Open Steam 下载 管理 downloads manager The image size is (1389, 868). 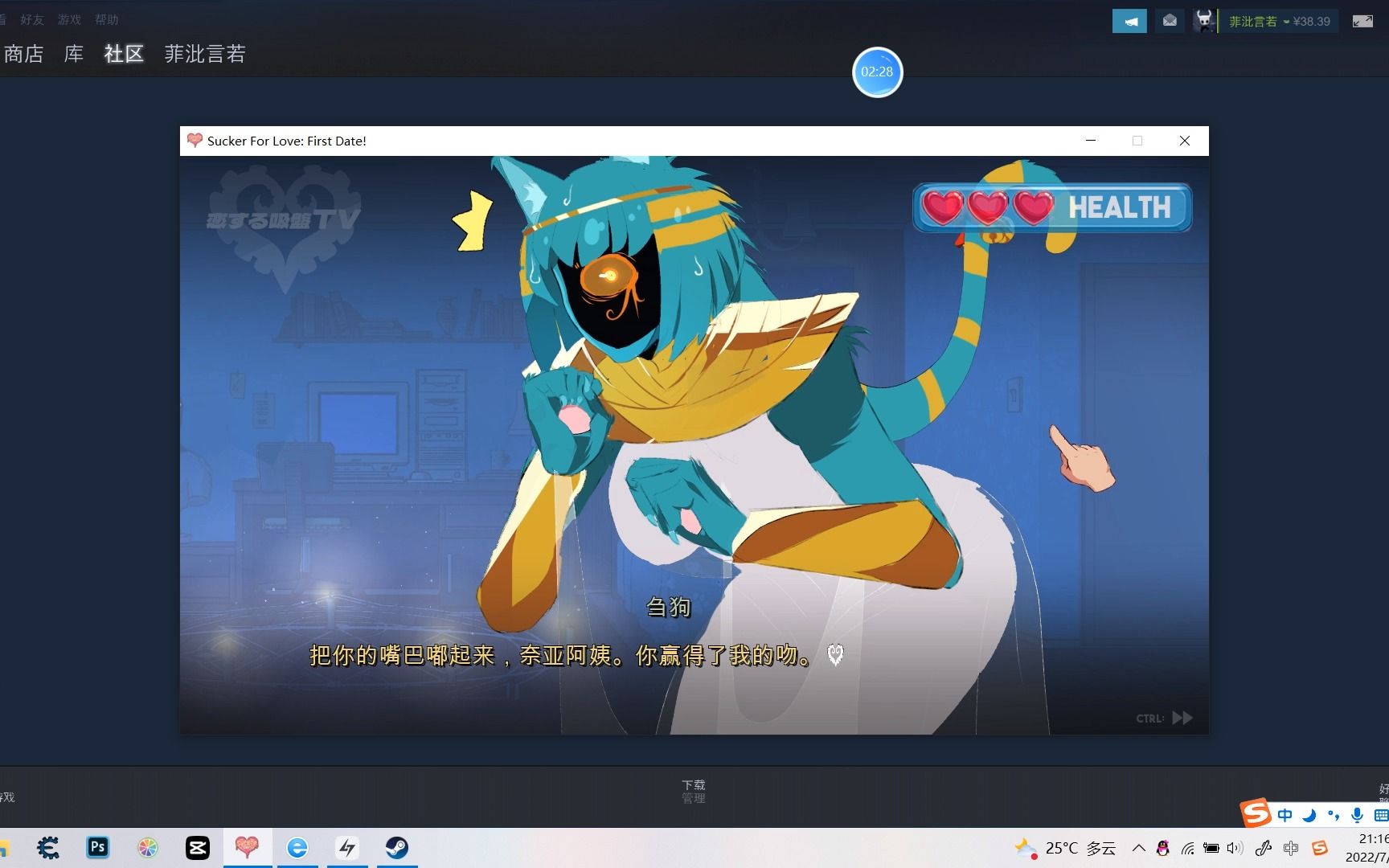pos(693,791)
